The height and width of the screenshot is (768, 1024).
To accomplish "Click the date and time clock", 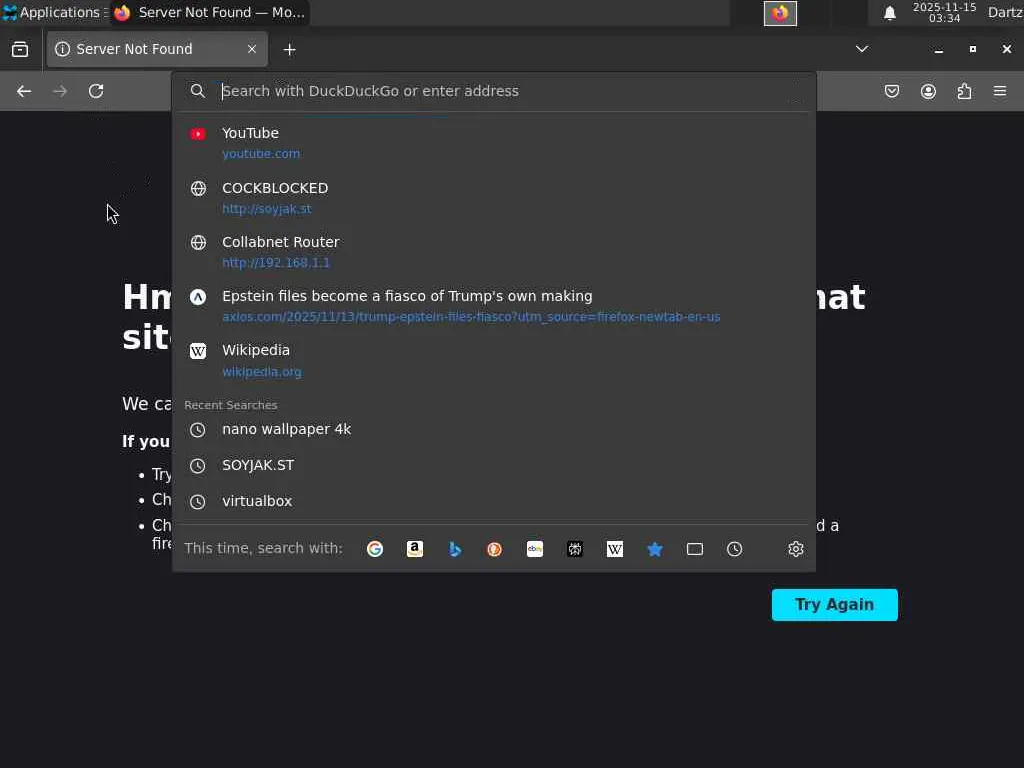I will pyautogui.click(x=944, y=12).
